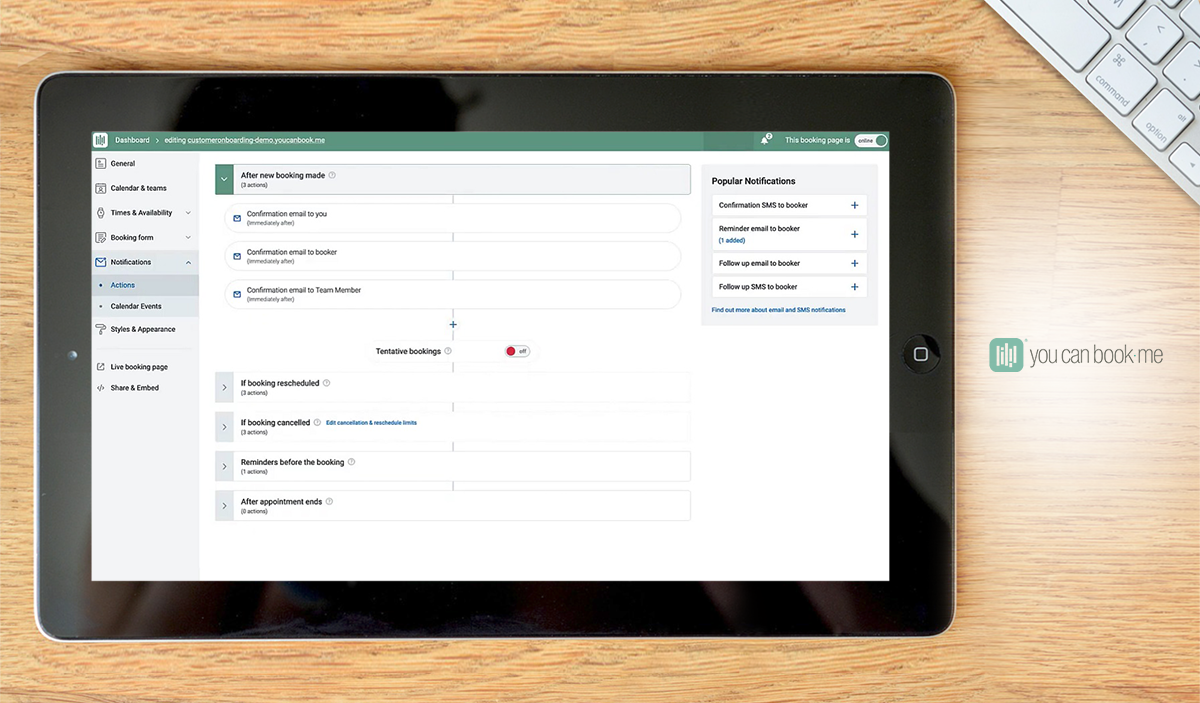
Task: Click plus icon to add new action
Action: 453,324
